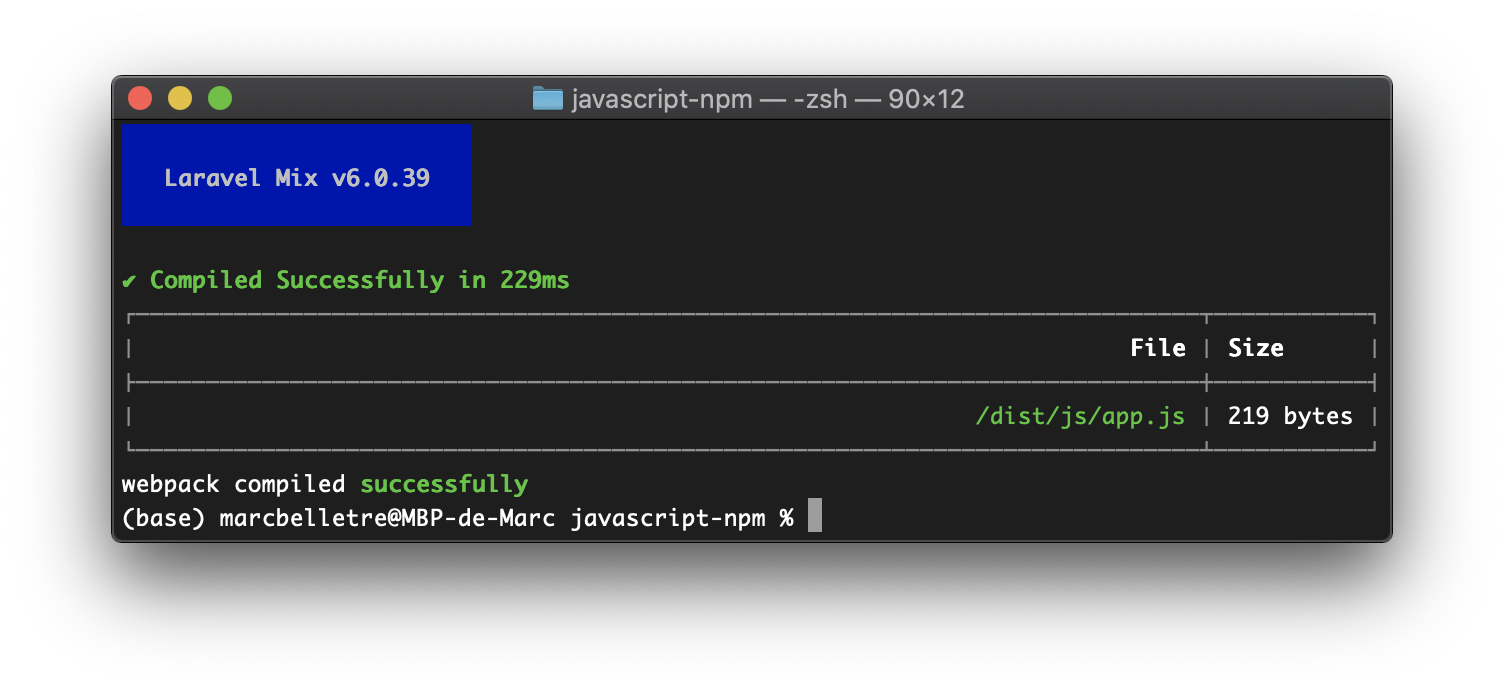Click the window title text "-zsh — 90×12"
This screenshot has height=690, width=1504.
pos(878,99)
